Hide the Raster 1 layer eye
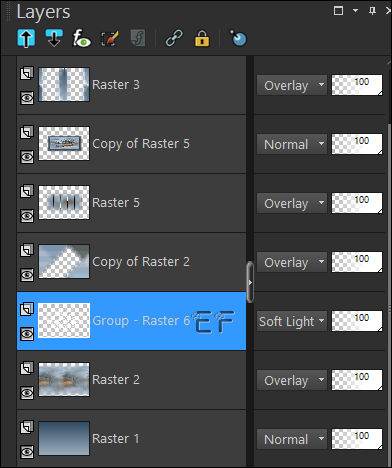 pyautogui.click(x=27, y=452)
